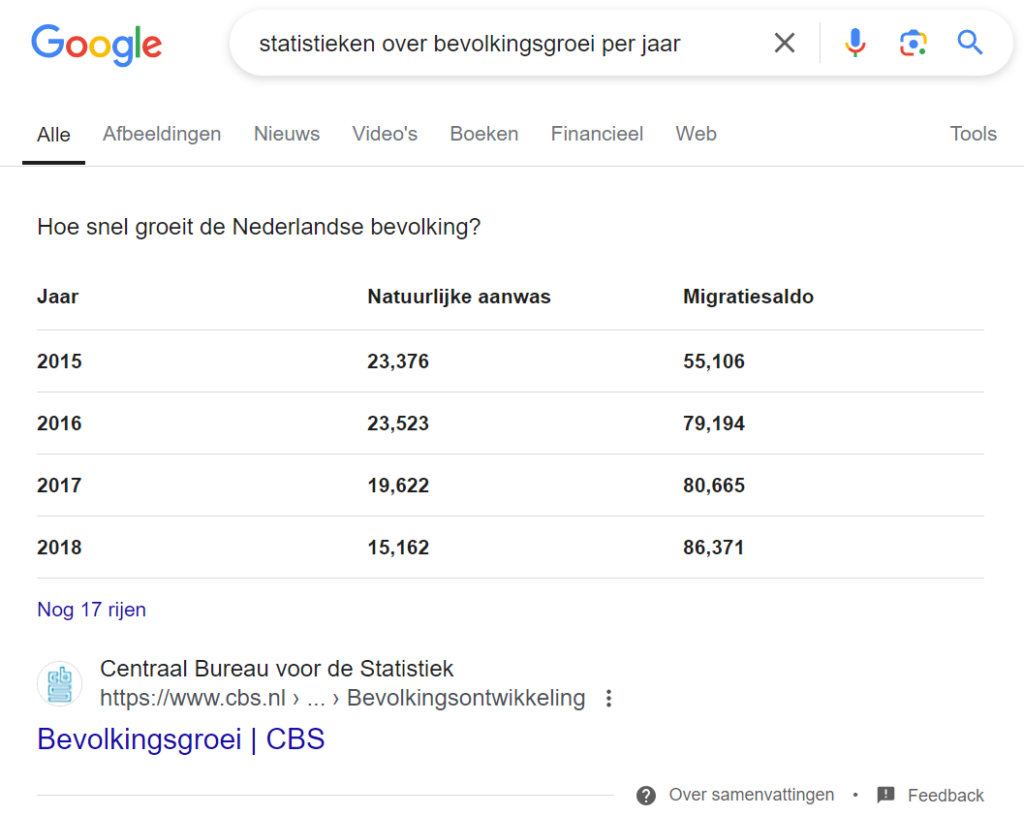Click the CBS site favicon
This screenshot has width=1024, height=816.
pyautogui.click(x=60, y=684)
